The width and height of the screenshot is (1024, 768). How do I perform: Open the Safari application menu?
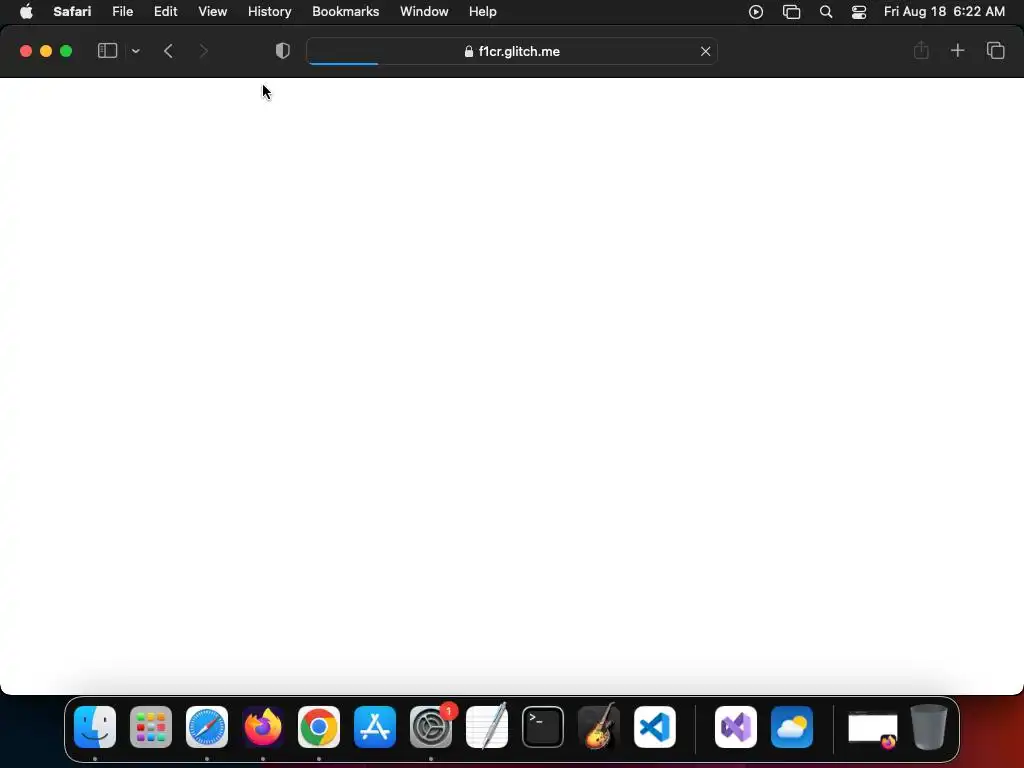pos(72,11)
